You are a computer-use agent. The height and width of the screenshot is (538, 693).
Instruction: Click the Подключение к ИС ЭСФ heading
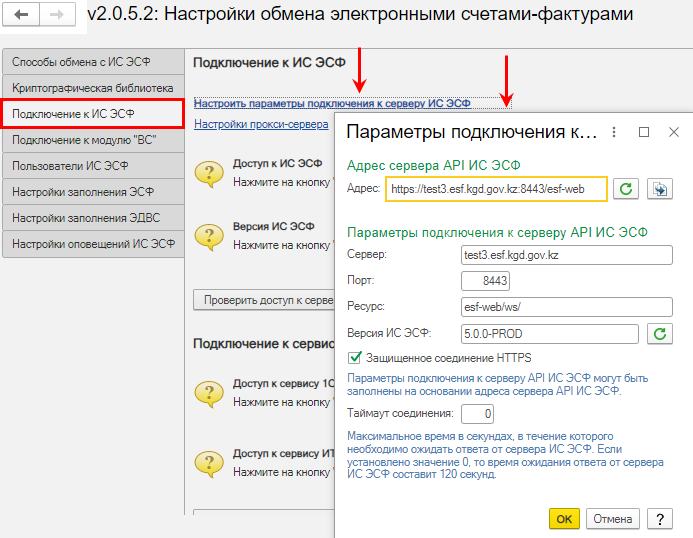pyautogui.click(x=269, y=63)
